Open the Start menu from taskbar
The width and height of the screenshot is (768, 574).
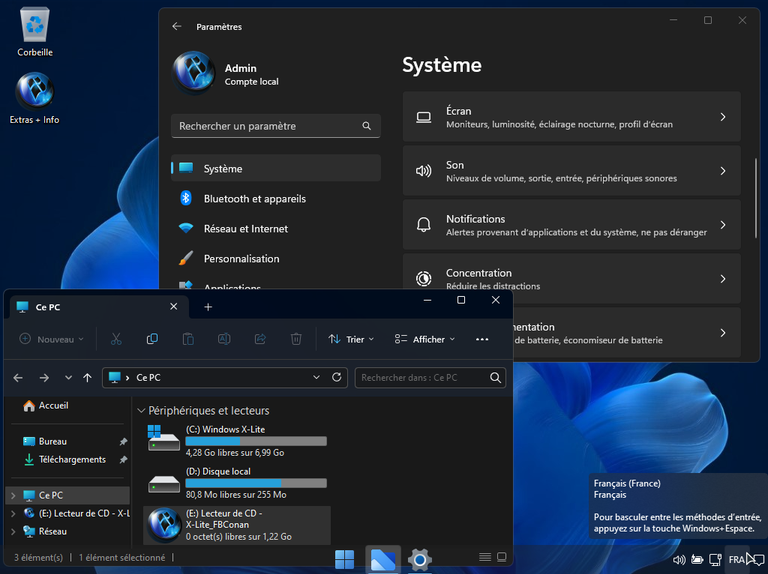[344, 559]
